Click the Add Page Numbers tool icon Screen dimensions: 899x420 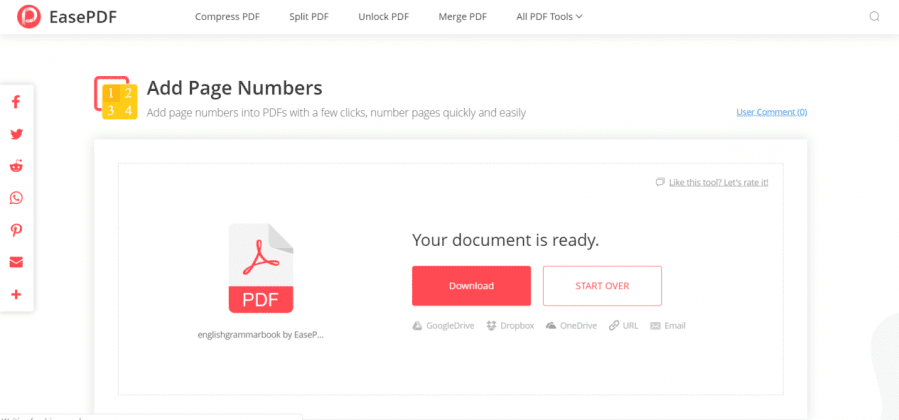116,98
